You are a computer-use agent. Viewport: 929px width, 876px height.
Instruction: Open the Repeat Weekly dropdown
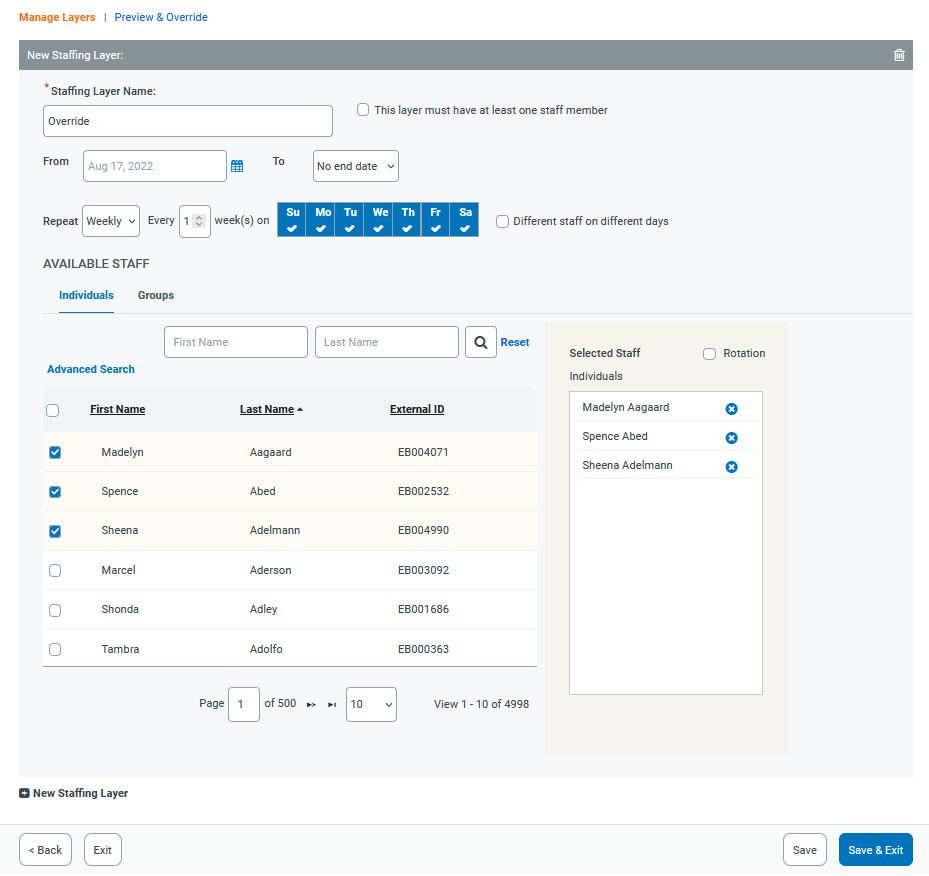pyautogui.click(x=111, y=221)
